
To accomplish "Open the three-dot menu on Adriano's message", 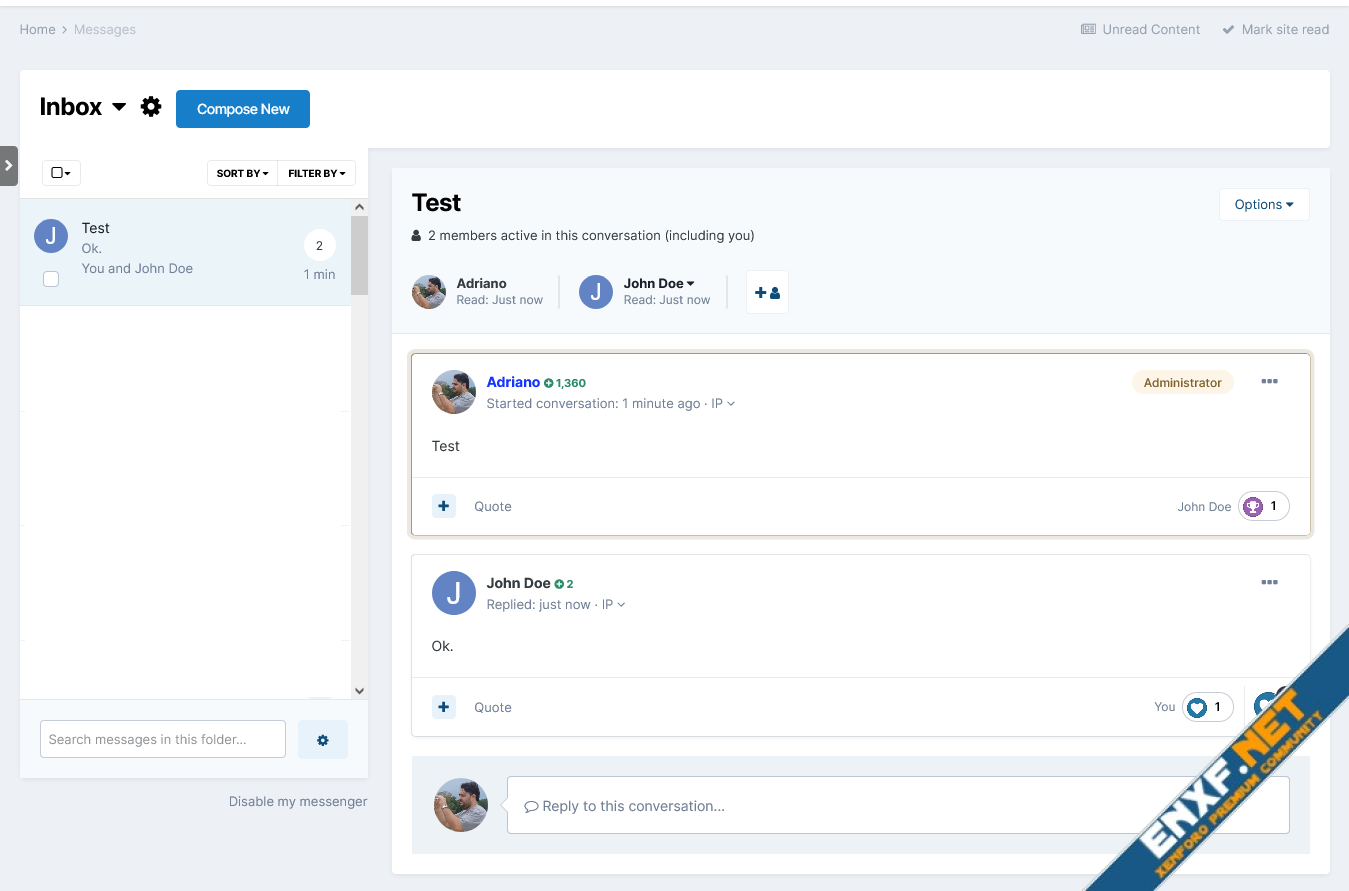I will (1269, 382).
